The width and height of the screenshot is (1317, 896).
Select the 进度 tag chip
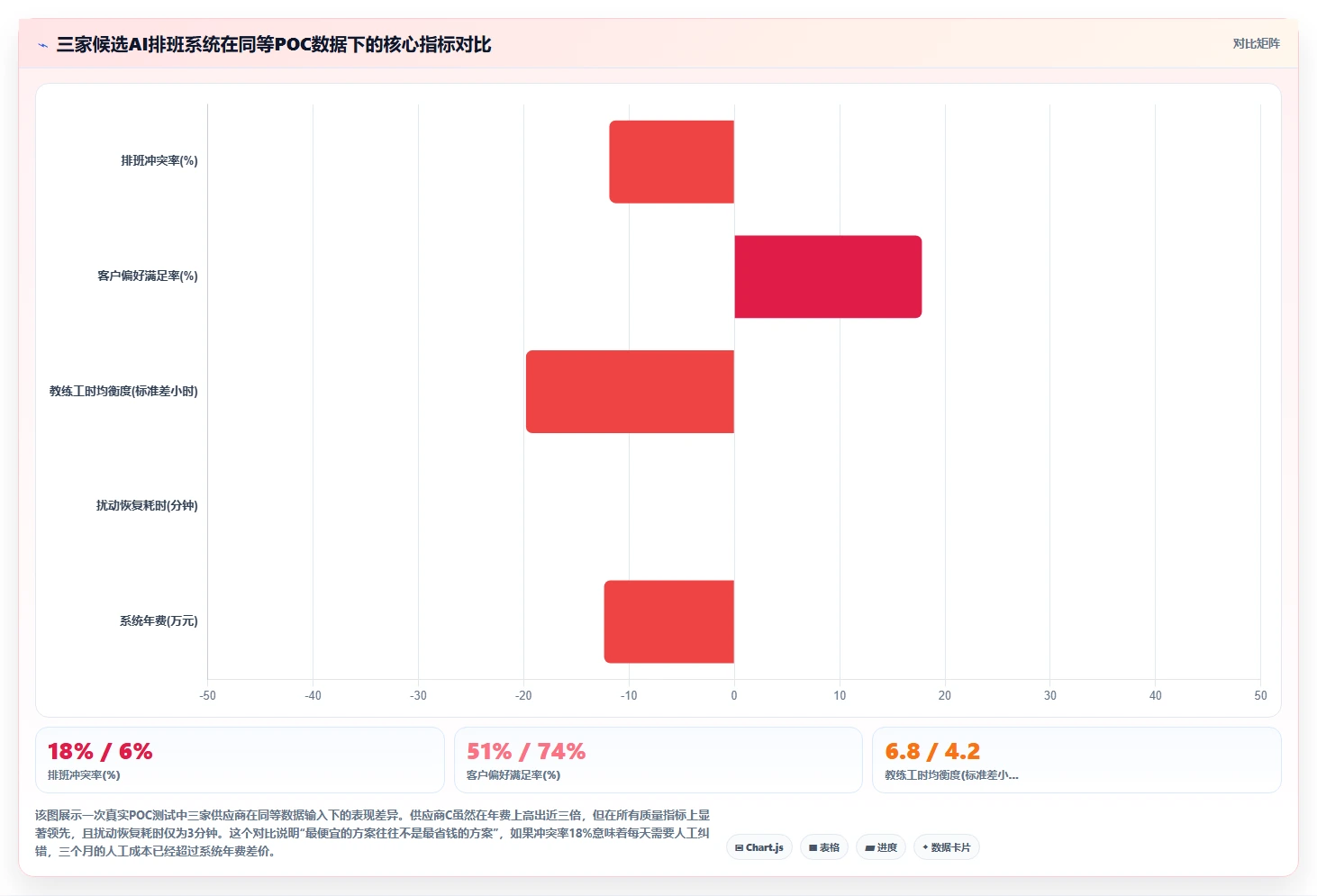881,847
